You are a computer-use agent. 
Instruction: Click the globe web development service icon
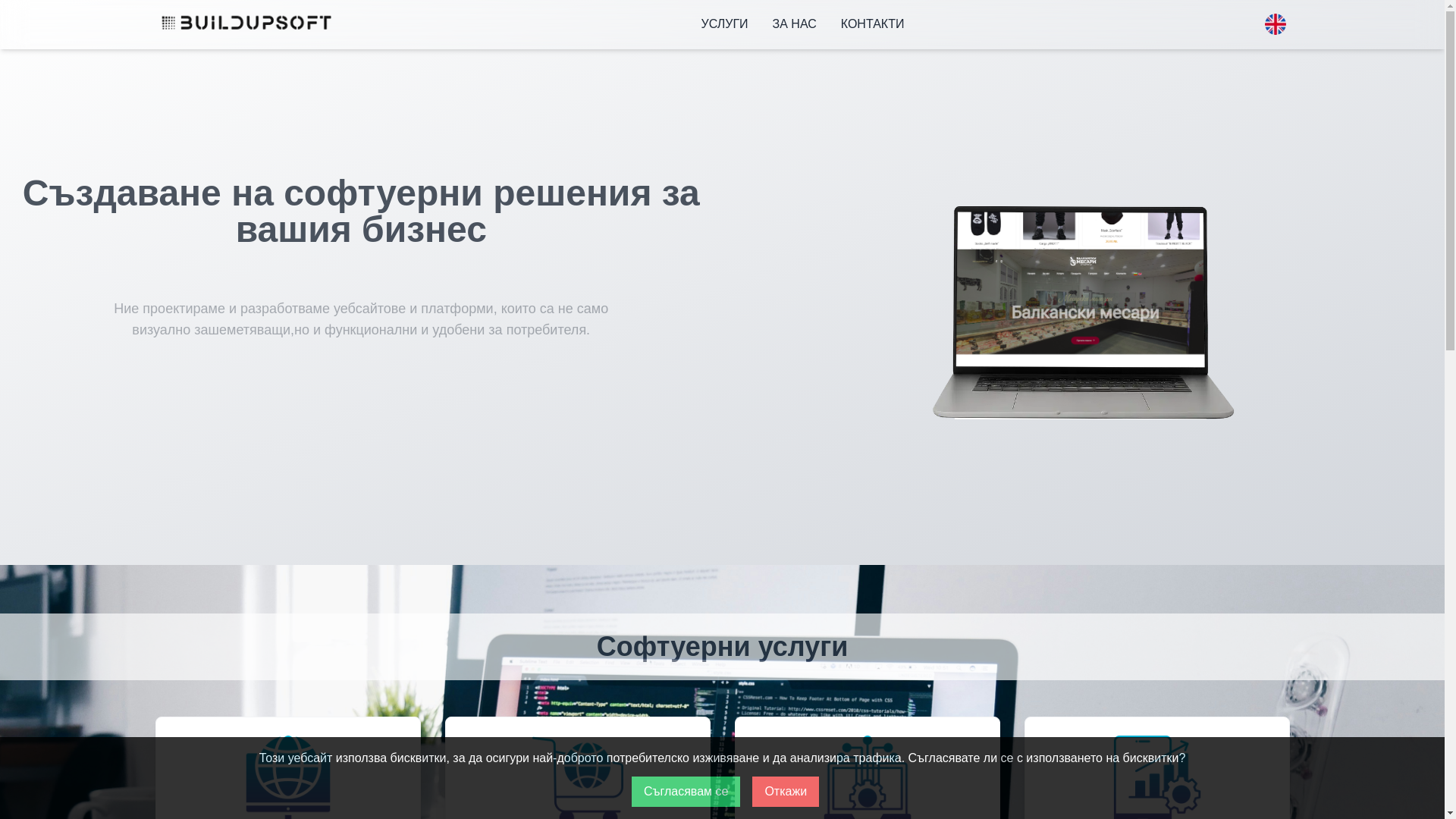[x=288, y=777]
